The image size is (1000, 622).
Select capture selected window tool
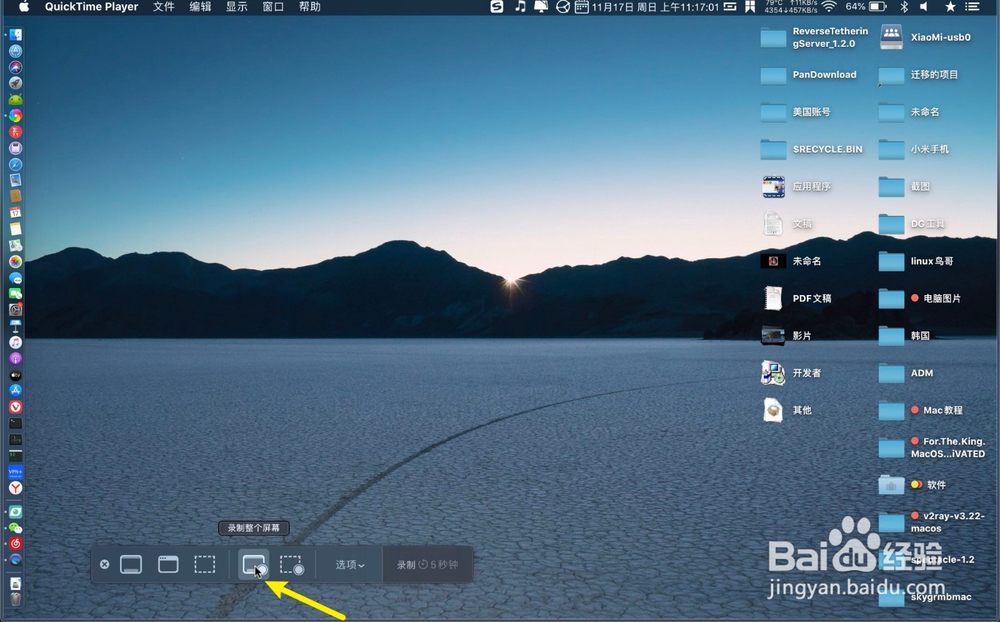168,565
